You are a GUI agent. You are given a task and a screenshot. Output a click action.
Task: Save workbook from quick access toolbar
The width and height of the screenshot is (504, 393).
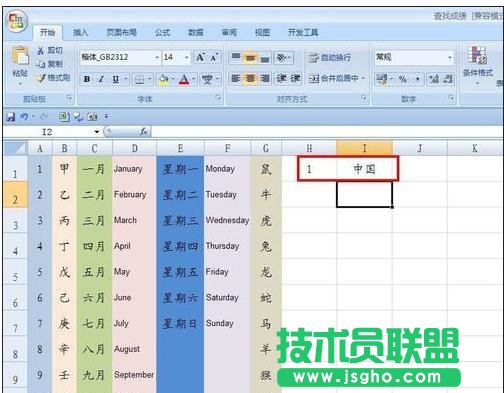coord(11,117)
